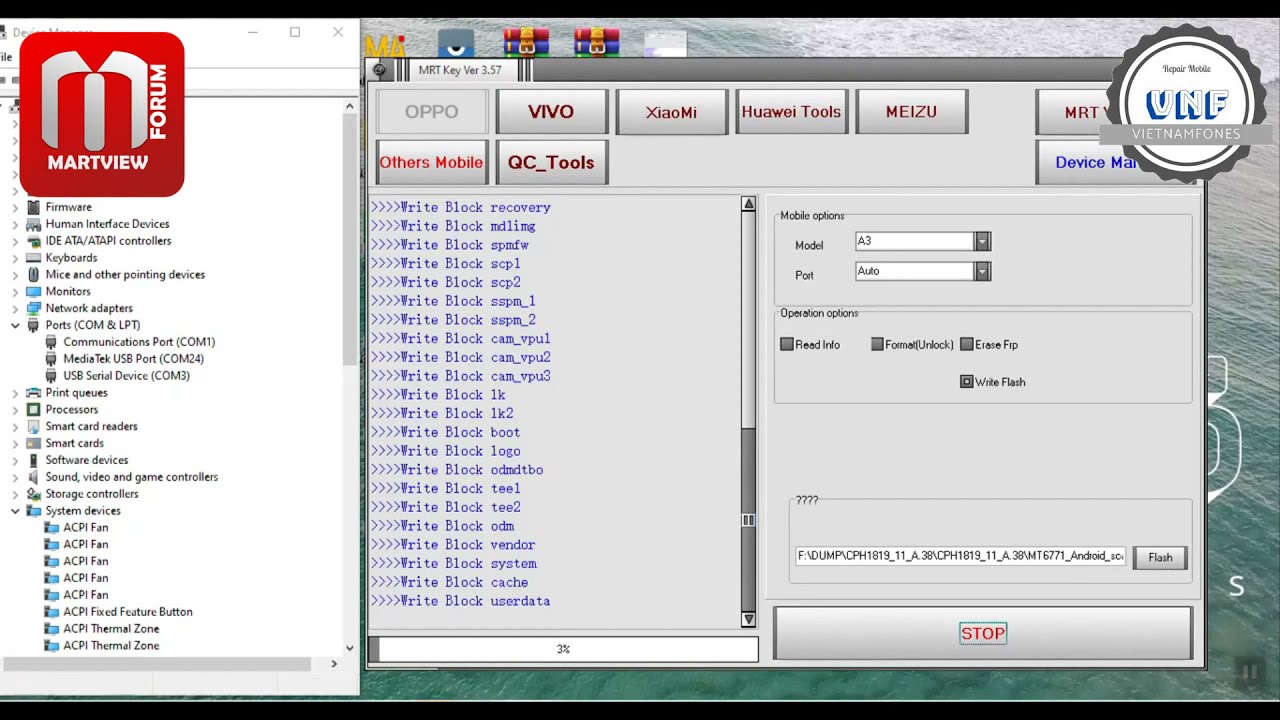Check the Format(Unlock) option
The height and width of the screenshot is (720, 1280).
pyautogui.click(x=877, y=344)
